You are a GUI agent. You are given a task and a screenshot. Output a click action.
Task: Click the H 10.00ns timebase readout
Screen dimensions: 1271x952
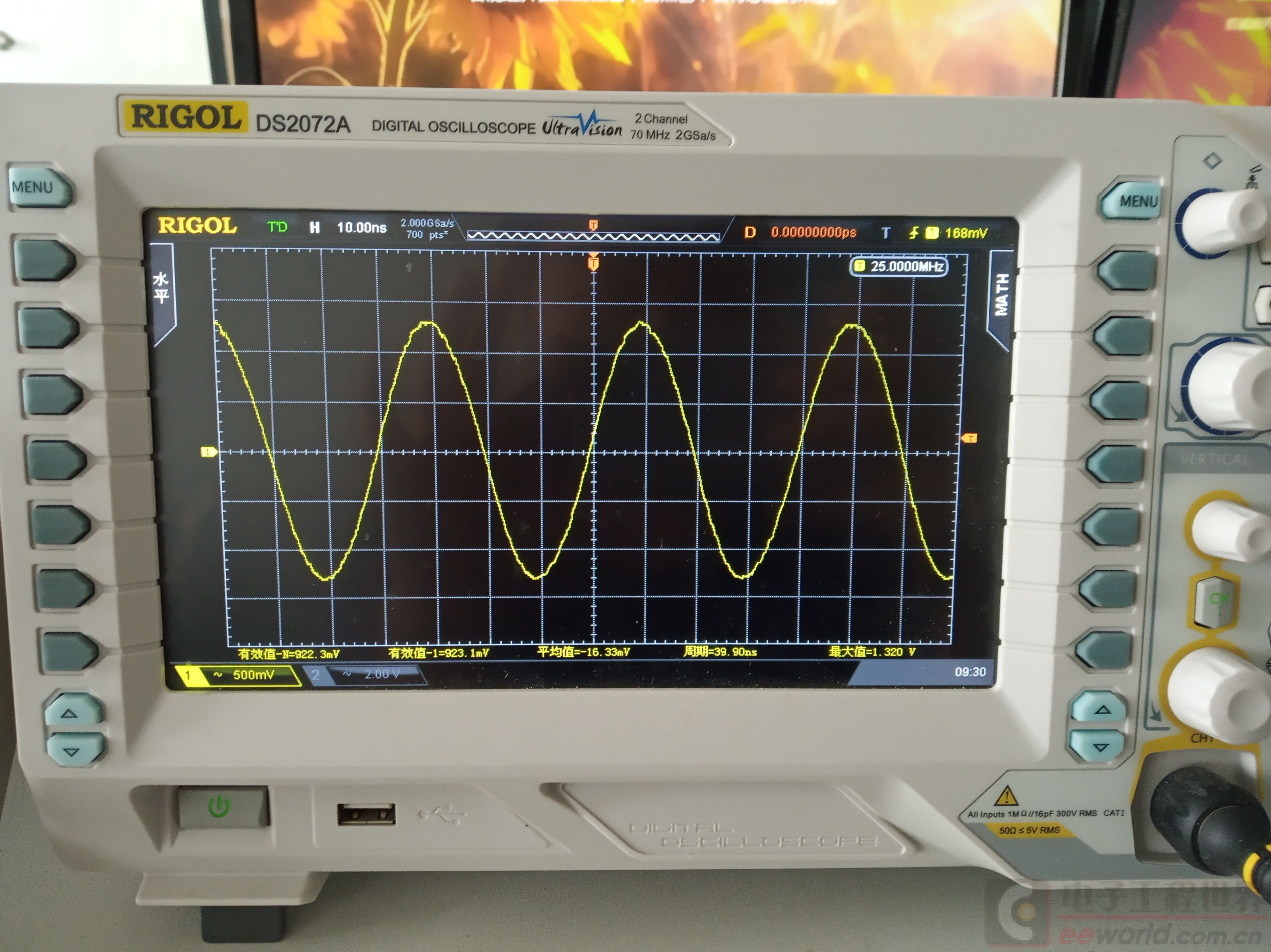pyautogui.click(x=347, y=228)
